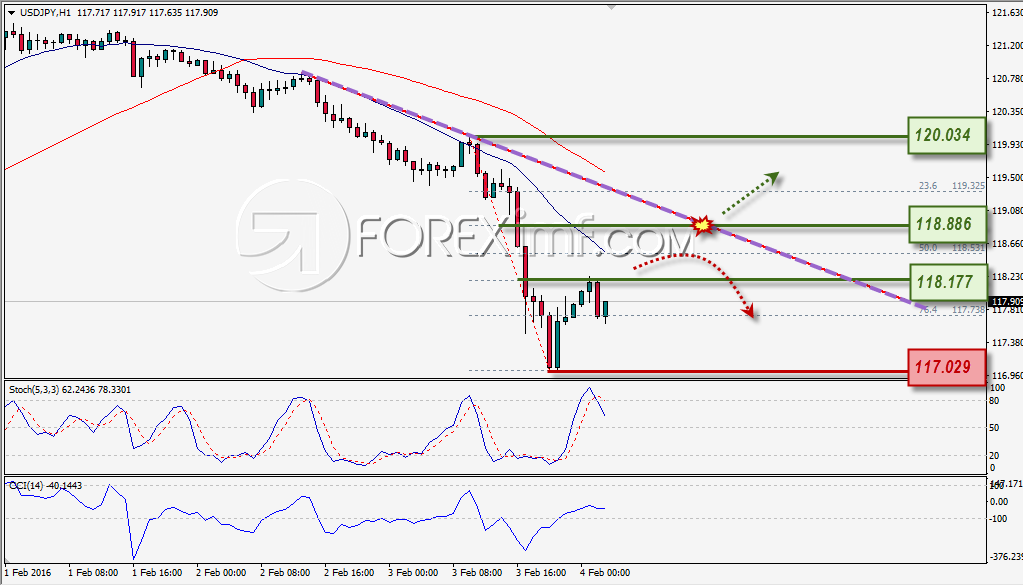Click the chart shift triangle marker at top
This screenshot has width=1023, height=586.
point(611,7)
